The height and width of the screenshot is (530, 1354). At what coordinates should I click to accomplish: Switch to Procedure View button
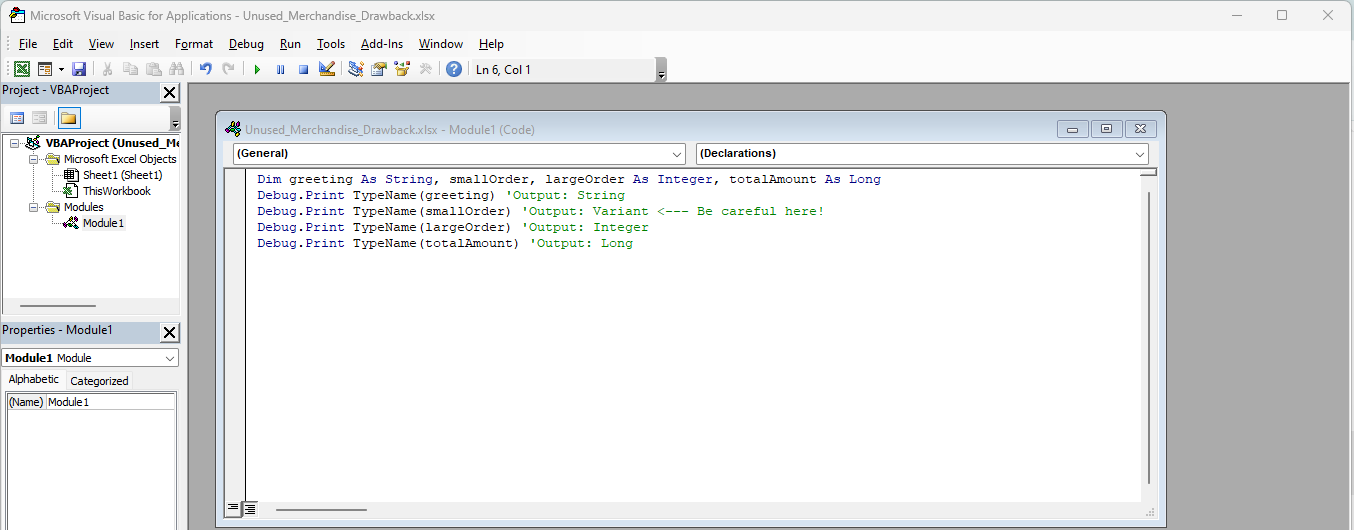point(233,508)
